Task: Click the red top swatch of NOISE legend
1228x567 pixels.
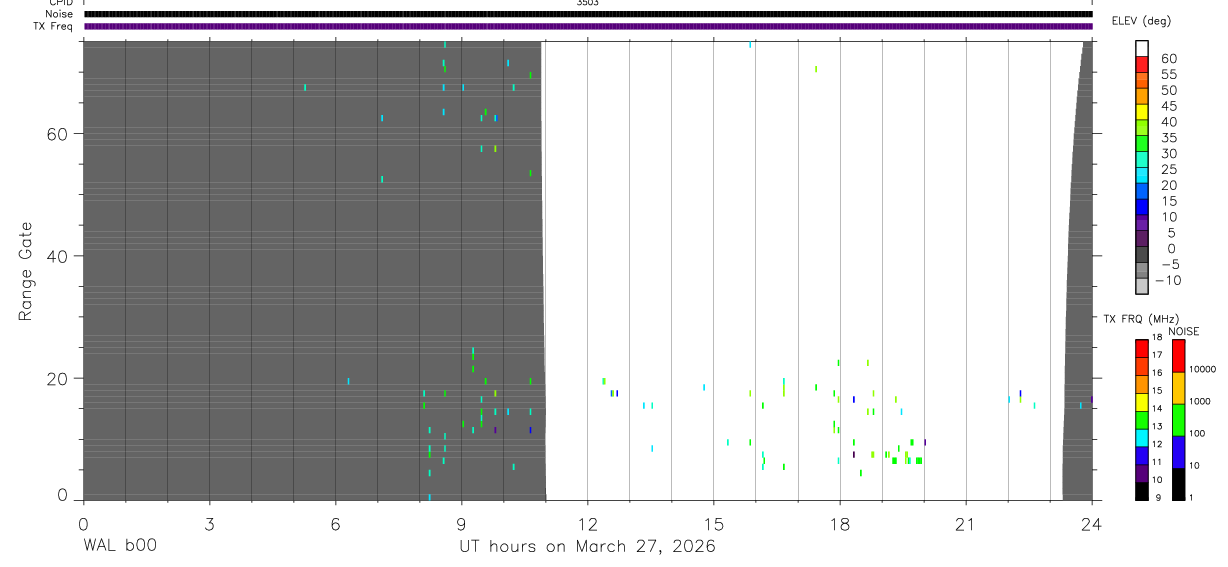Action: click(1179, 356)
